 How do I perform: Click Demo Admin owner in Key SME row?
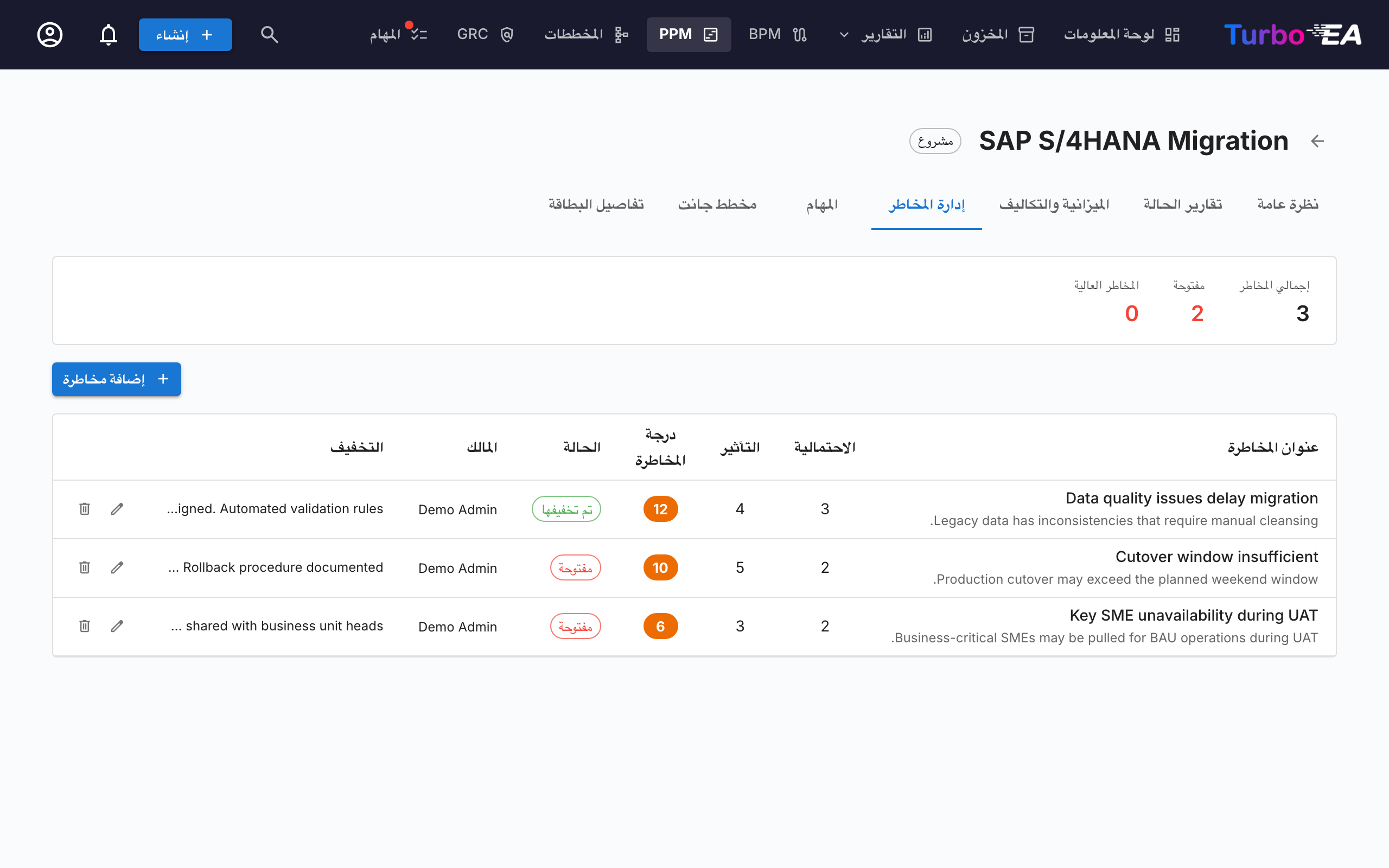(457, 627)
